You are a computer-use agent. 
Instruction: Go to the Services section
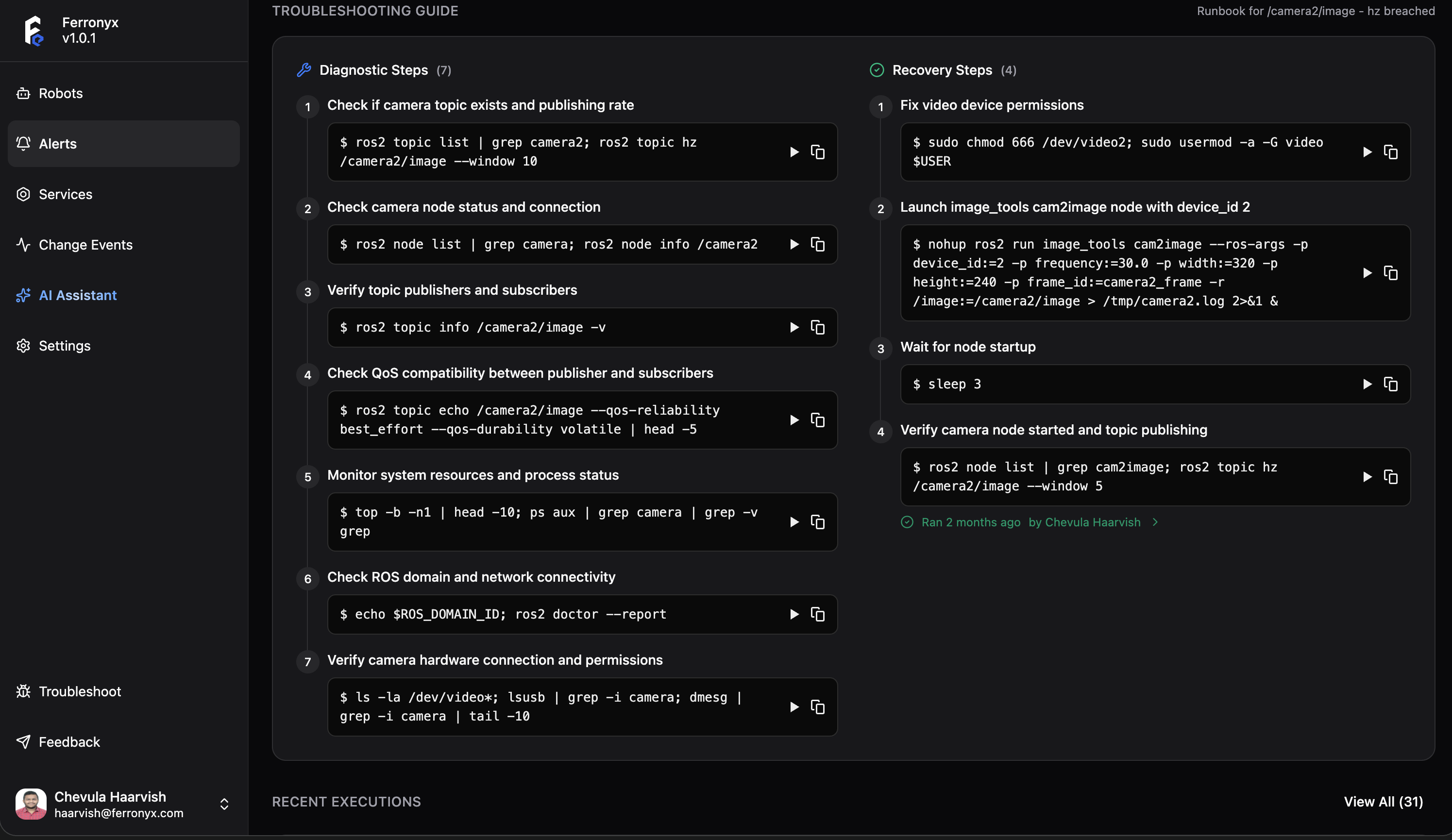pyautogui.click(x=65, y=194)
